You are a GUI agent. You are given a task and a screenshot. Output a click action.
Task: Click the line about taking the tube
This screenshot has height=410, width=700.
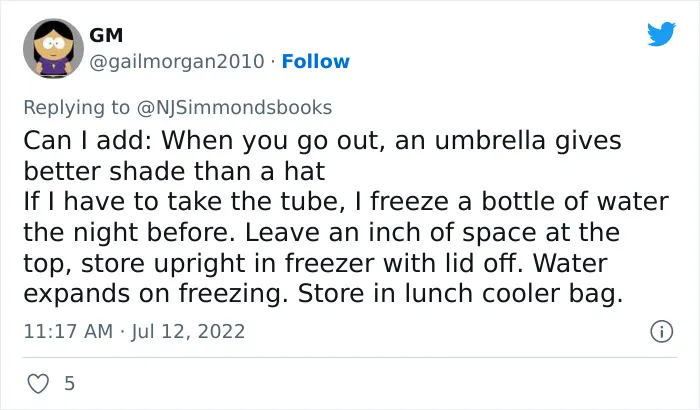coord(346,201)
